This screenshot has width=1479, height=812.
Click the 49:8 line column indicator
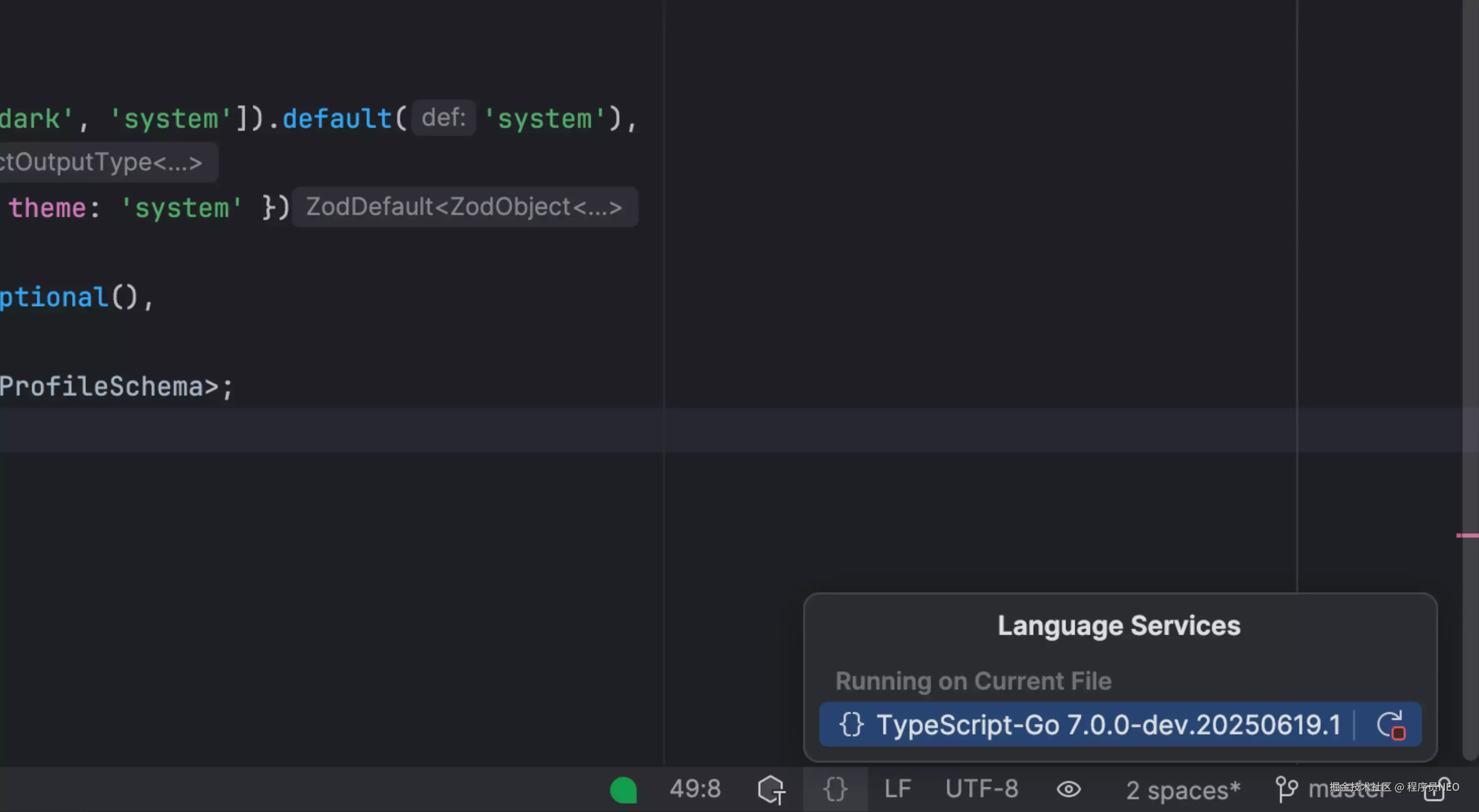[x=695, y=789]
